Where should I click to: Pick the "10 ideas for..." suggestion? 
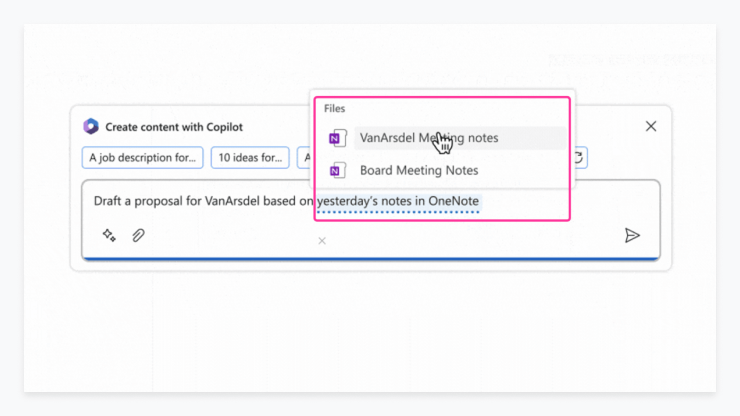[250, 158]
